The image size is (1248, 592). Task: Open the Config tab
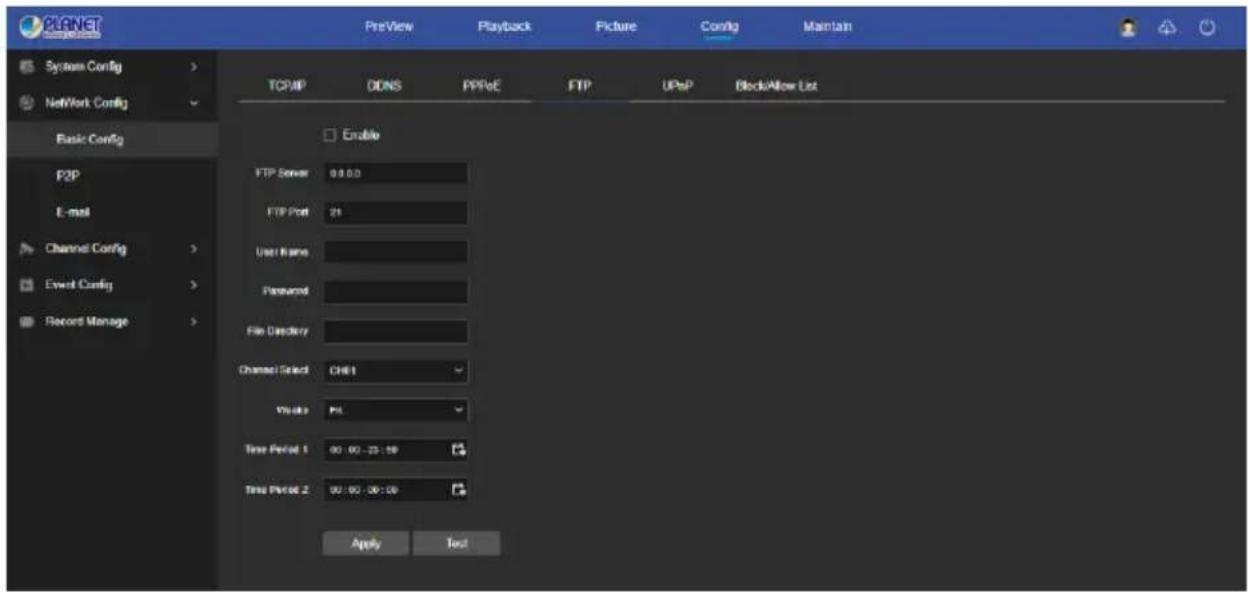tap(719, 27)
